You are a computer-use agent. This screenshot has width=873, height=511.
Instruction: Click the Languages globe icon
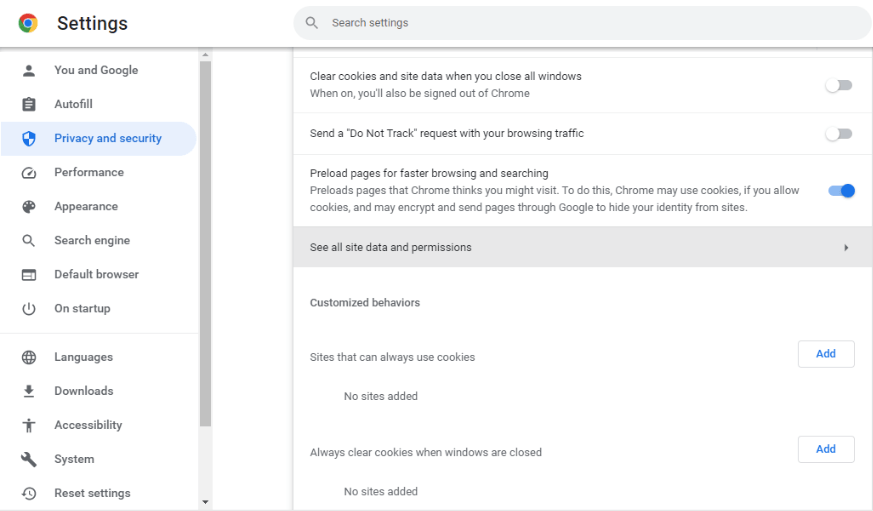(x=29, y=357)
